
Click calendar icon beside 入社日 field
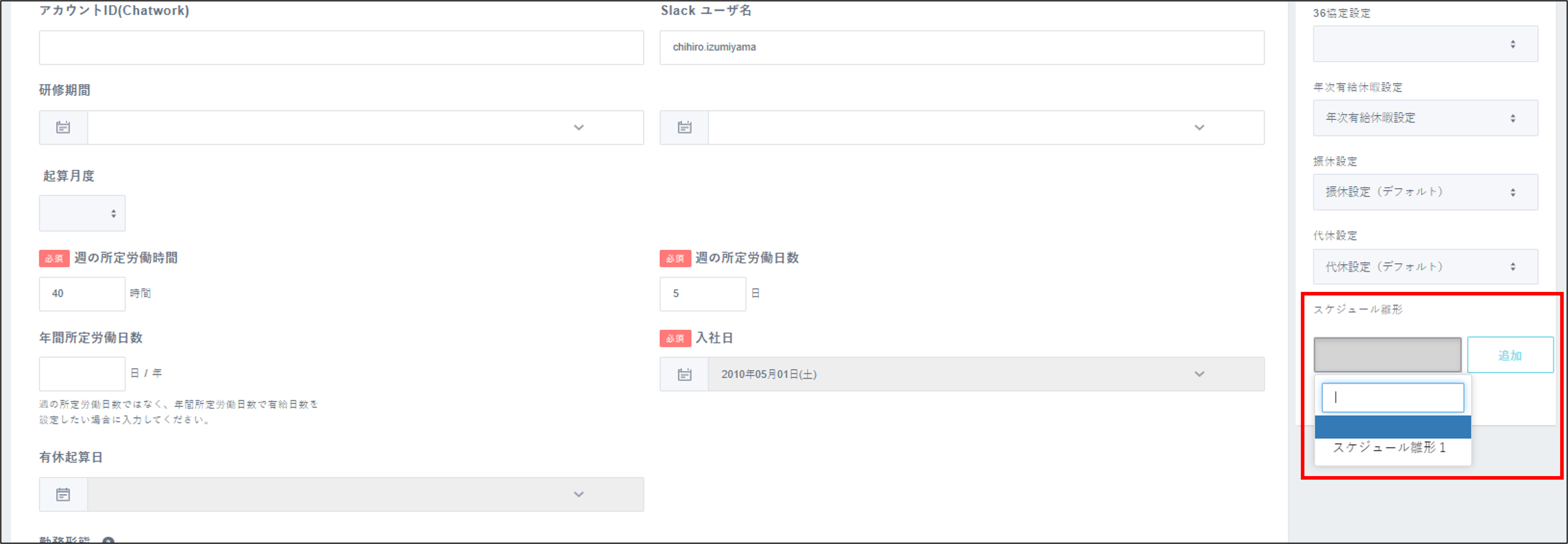click(684, 374)
